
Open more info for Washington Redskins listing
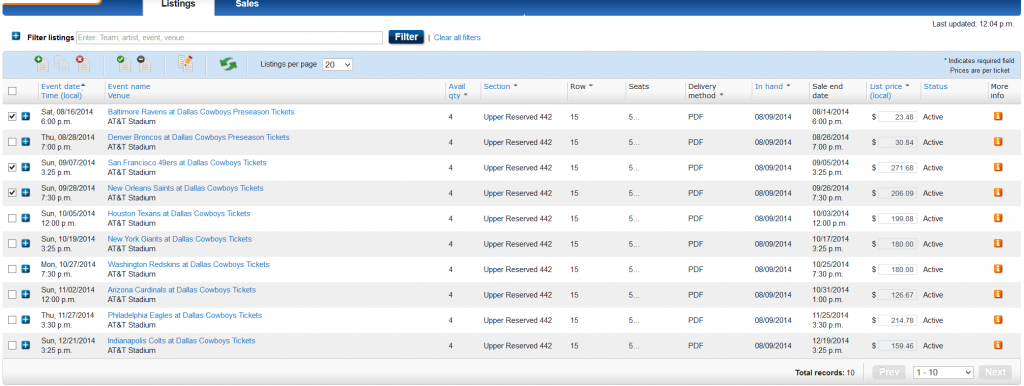998,269
